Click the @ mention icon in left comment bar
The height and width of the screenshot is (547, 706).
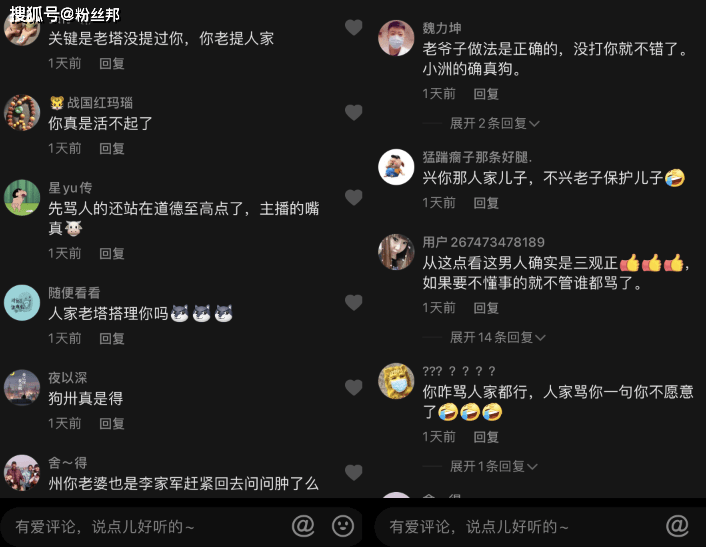303,525
